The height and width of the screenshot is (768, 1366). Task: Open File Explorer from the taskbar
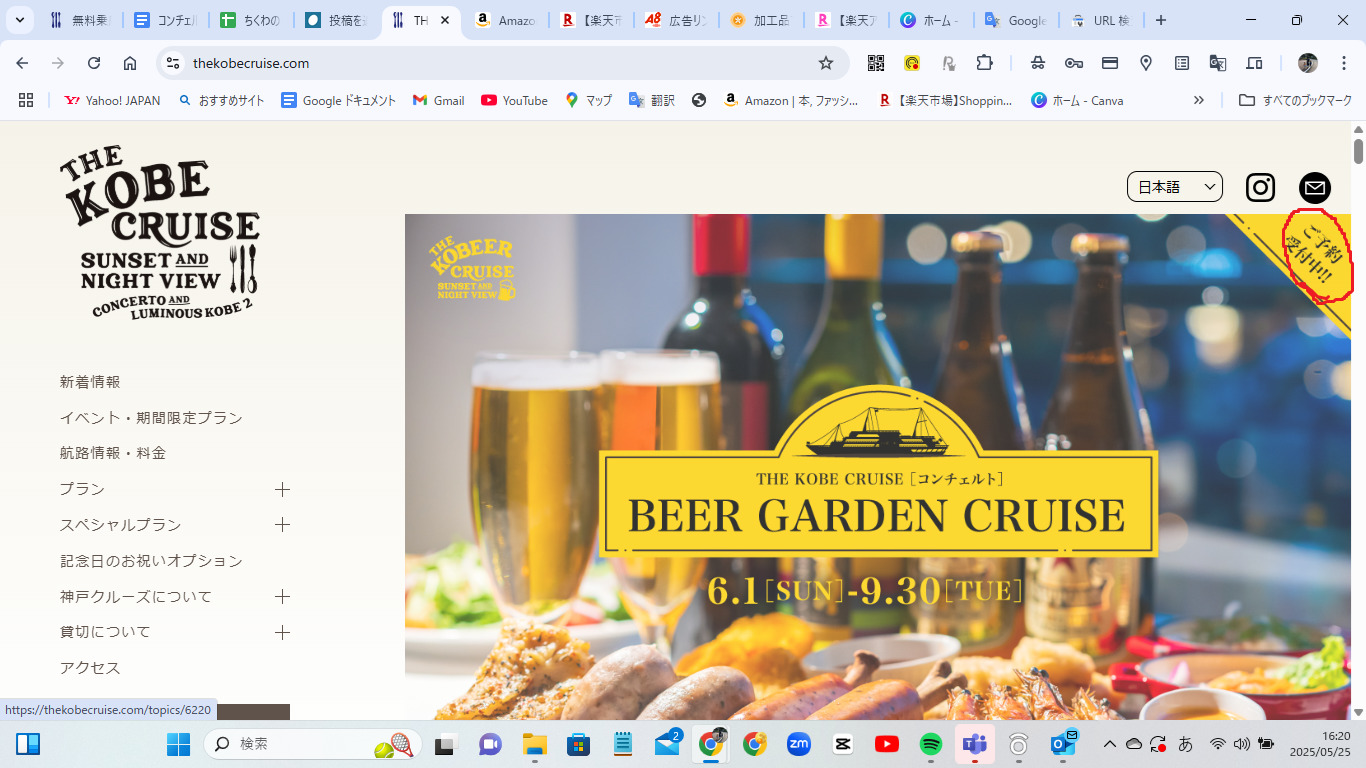click(535, 744)
